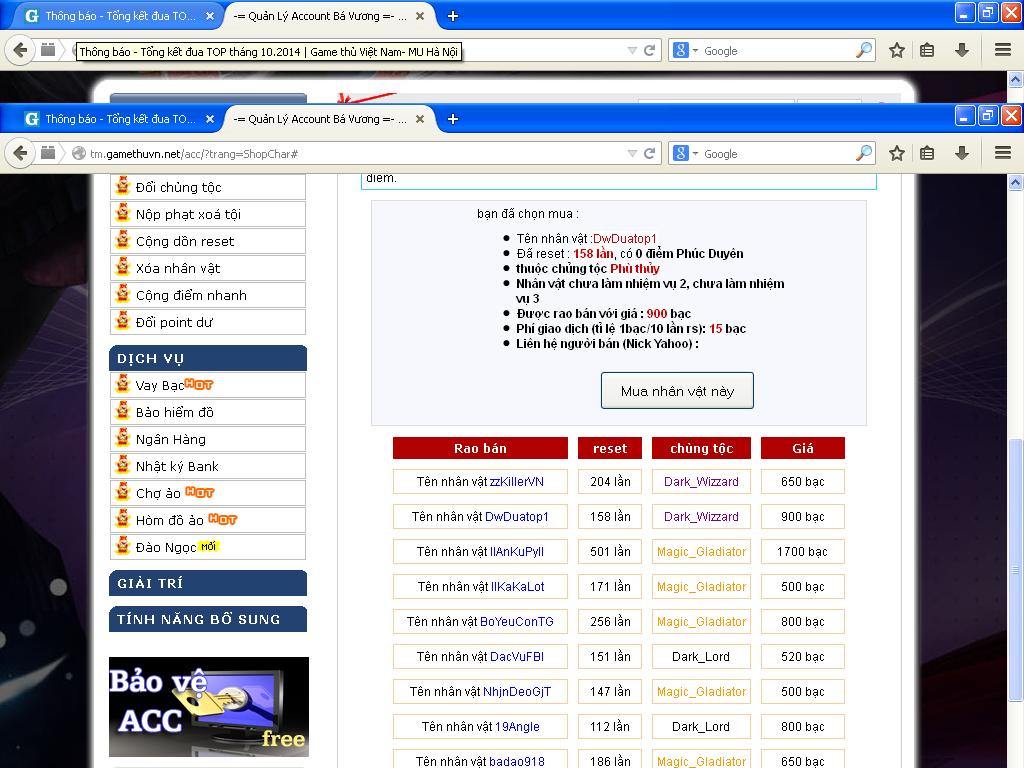Viewport: 1024px width, 768px height.
Task: Click the bookmarks list icon in front toolbar
Action: (928, 153)
